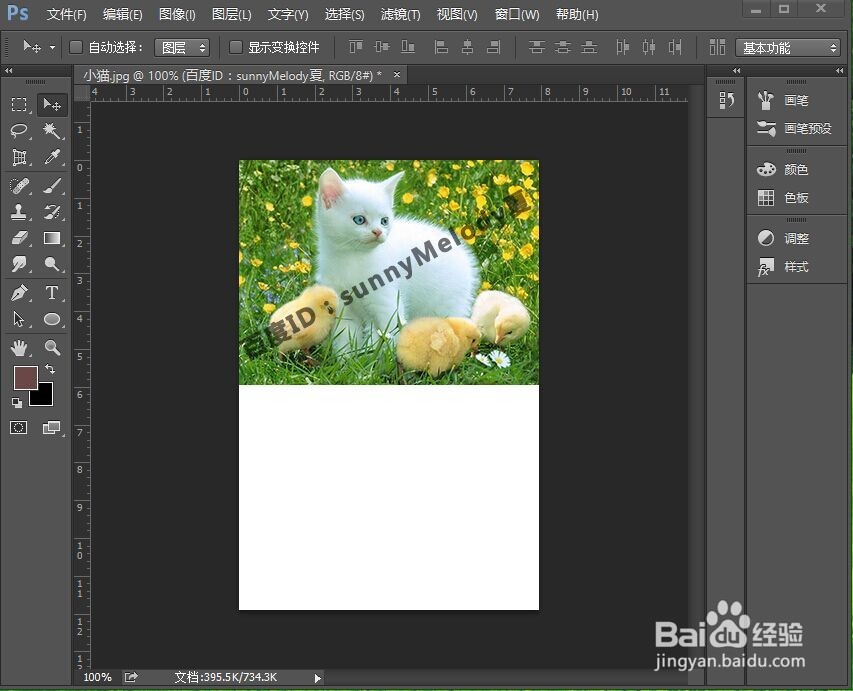Expand the toolbox panel double arrow
This screenshot has width=853, height=691.
coord(9,70)
